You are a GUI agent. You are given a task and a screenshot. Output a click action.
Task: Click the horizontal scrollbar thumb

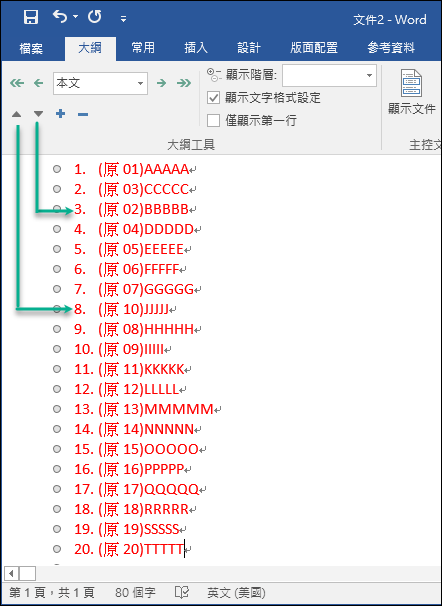(x=27, y=573)
